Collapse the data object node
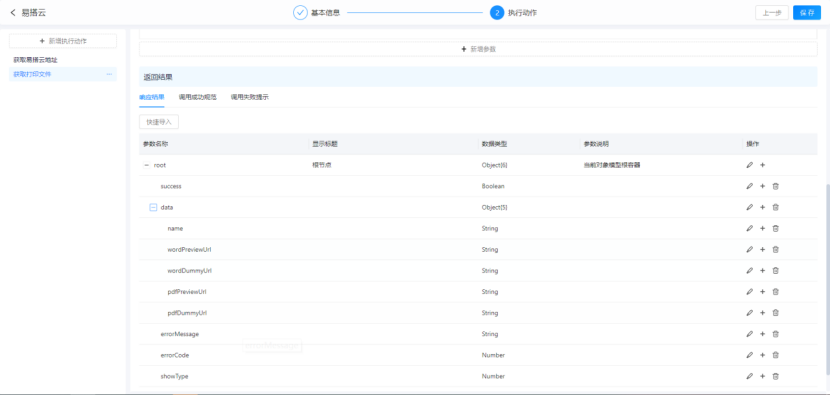 154,208
